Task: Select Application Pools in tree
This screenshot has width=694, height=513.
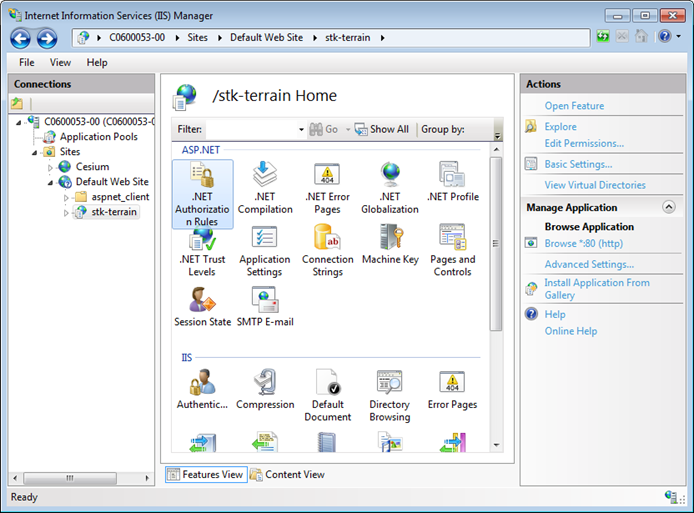Action: (x=99, y=137)
